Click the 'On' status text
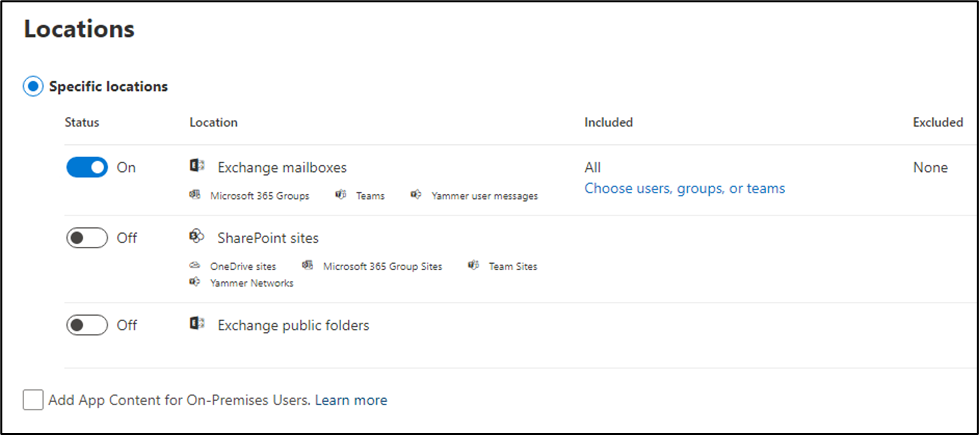This screenshot has width=979, height=435. point(126,167)
